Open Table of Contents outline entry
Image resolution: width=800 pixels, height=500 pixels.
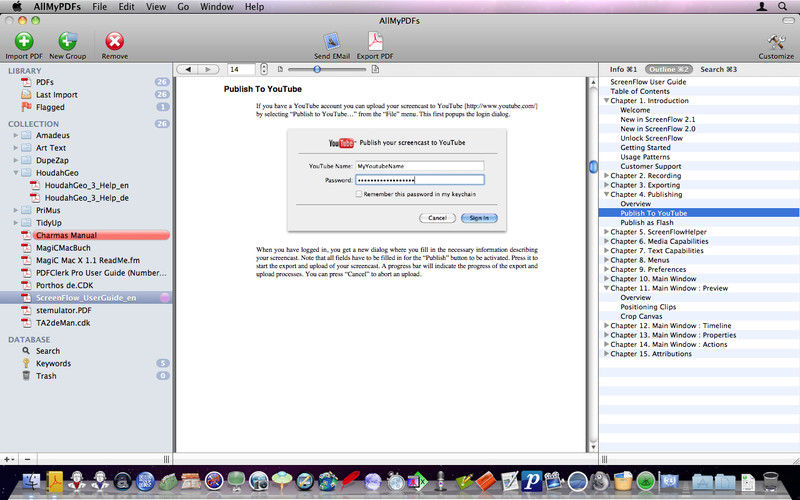point(640,91)
